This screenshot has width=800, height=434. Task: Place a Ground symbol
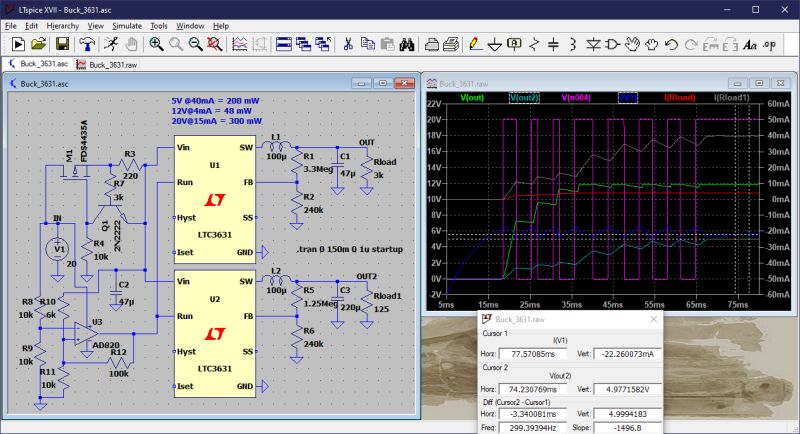pos(494,44)
